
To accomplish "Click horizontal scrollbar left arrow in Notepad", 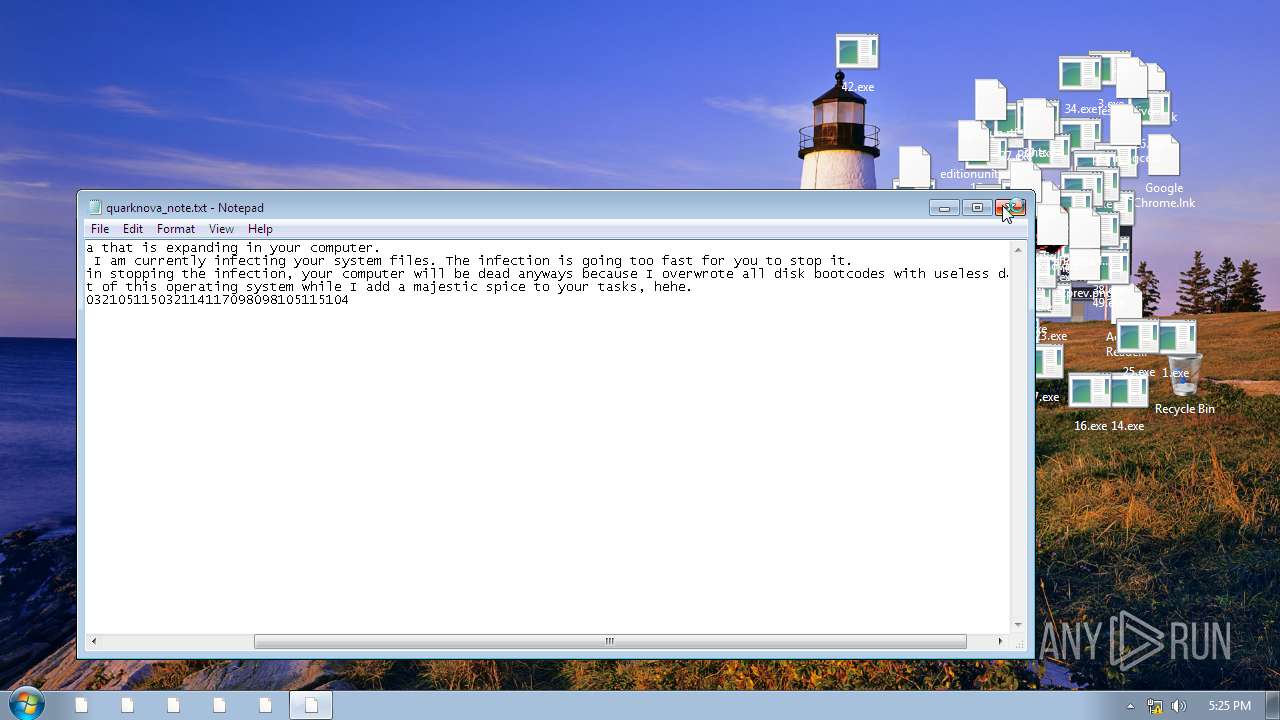I will [x=94, y=641].
